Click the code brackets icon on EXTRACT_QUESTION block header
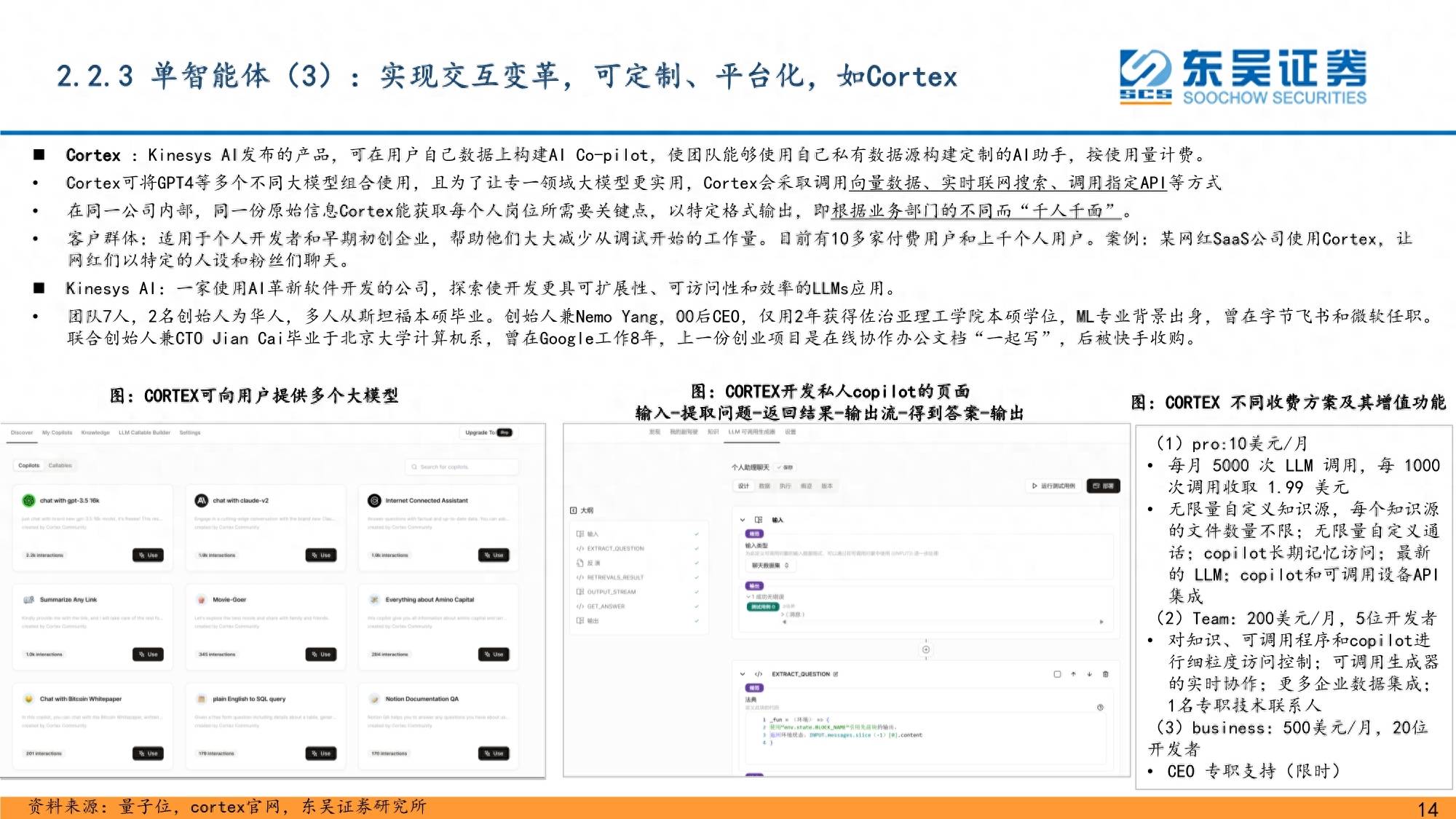Viewport: 1456px width, 819px height. point(758,674)
